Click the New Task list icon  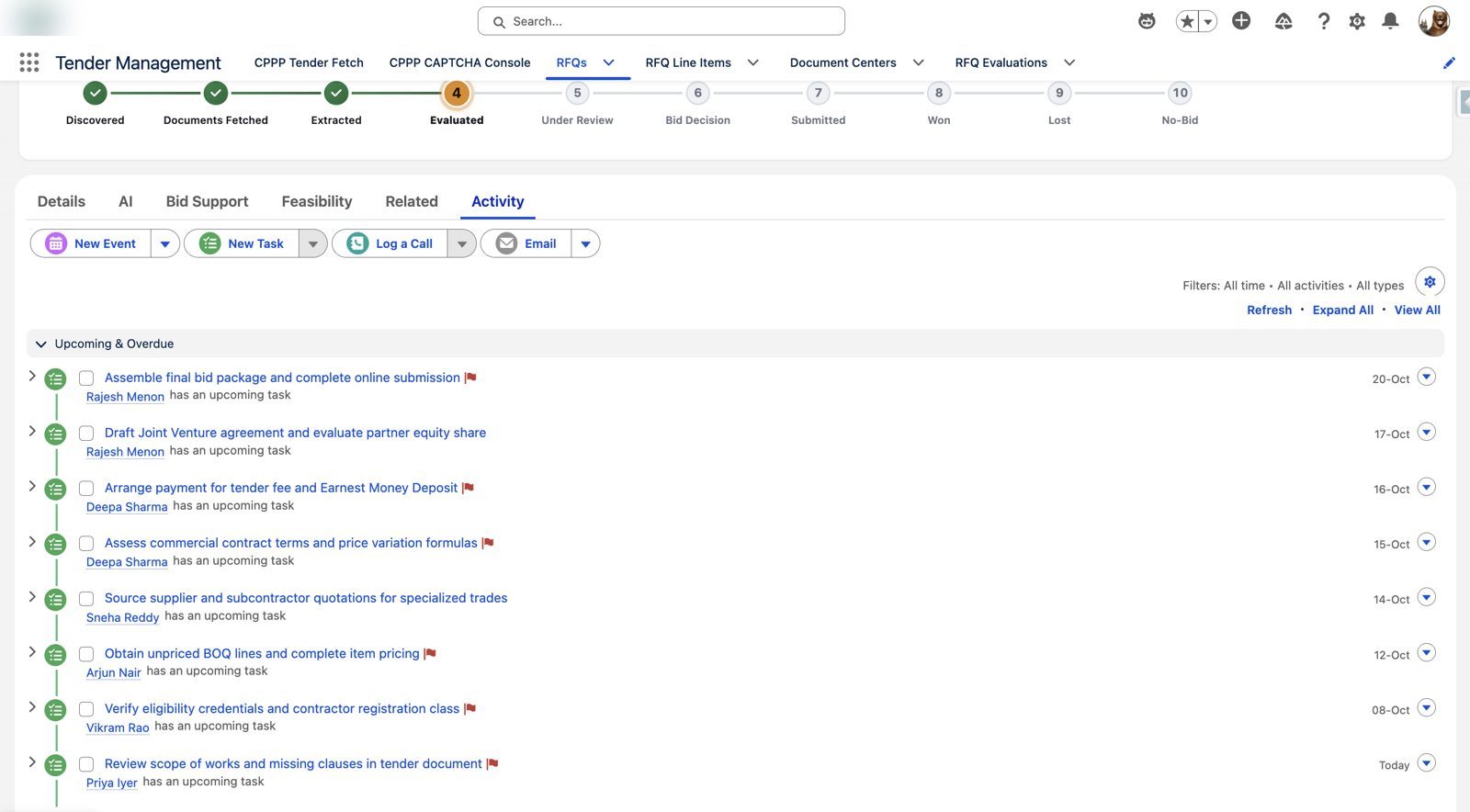pos(210,243)
